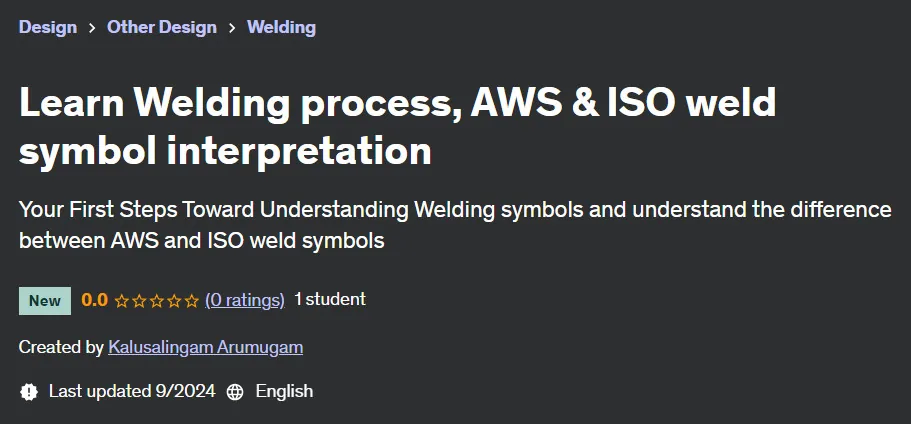Click the Last updated badge icon

pos(28,392)
